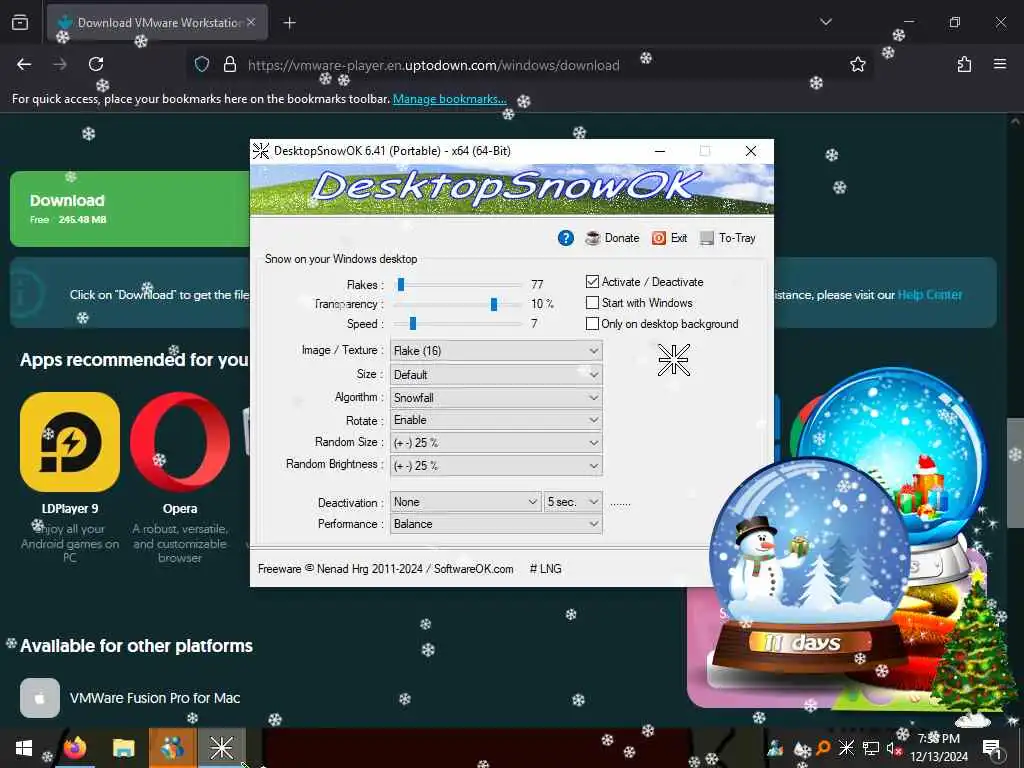This screenshot has width=1024, height=768.
Task: Click the white snowflake tray icon
Action: 846,748
